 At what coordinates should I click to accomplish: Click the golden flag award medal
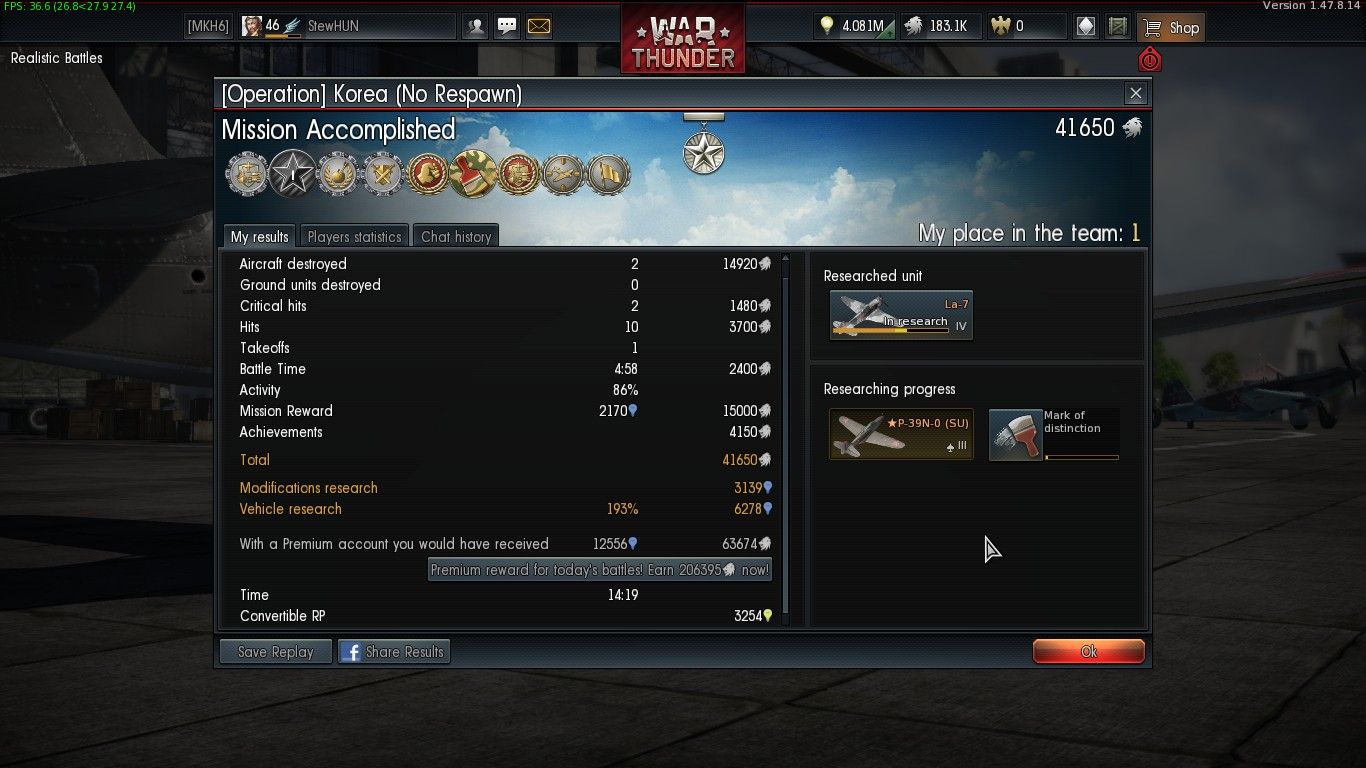pyautogui.click(x=609, y=175)
